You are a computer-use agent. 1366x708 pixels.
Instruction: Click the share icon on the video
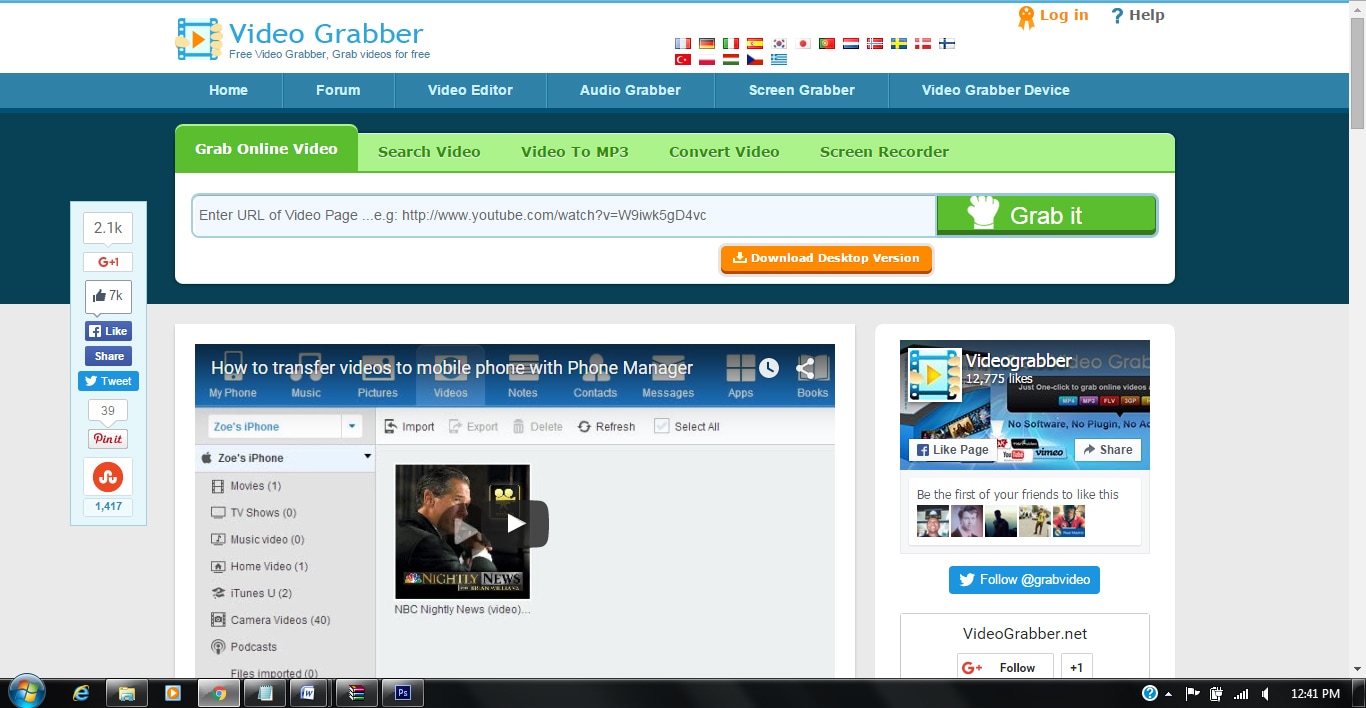click(805, 368)
